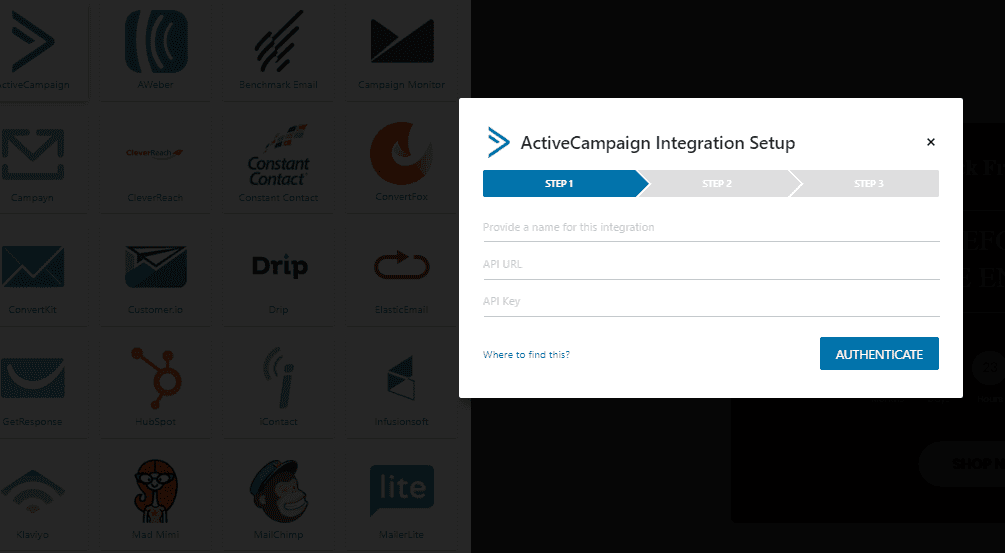This screenshot has height=553, width=1005.
Task: Focus the integration name field
Action: [x=711, y=228]
